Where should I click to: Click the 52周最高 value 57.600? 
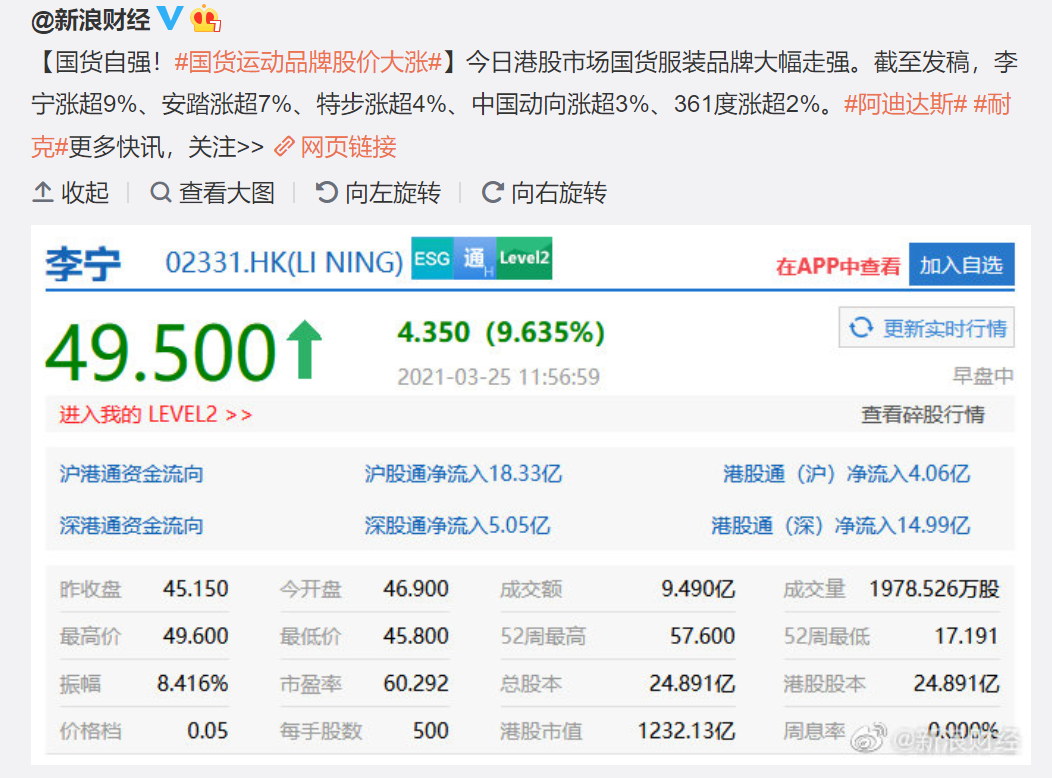pyautogui.click(x=702, y=636)
